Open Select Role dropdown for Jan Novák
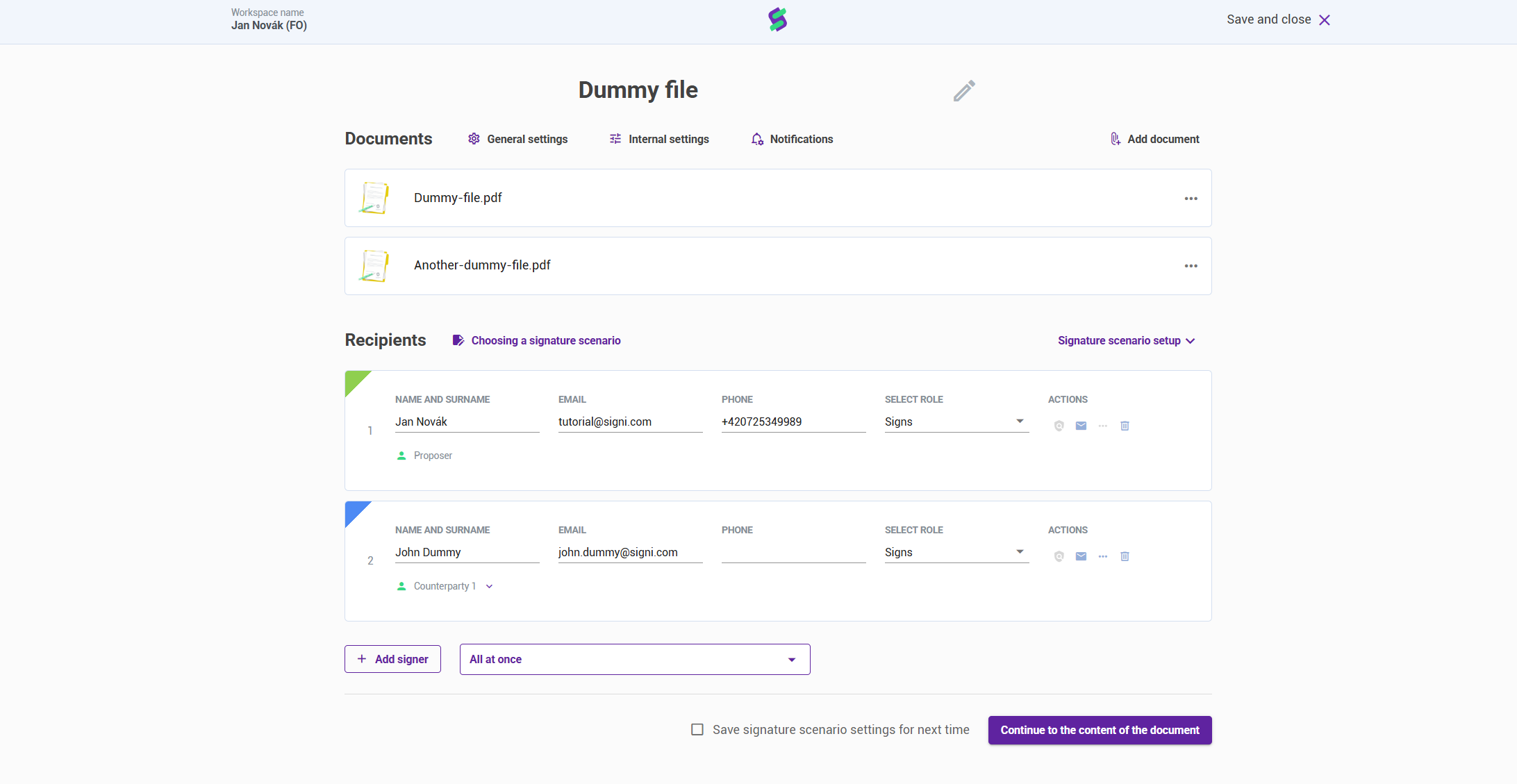 coord(956,422)
